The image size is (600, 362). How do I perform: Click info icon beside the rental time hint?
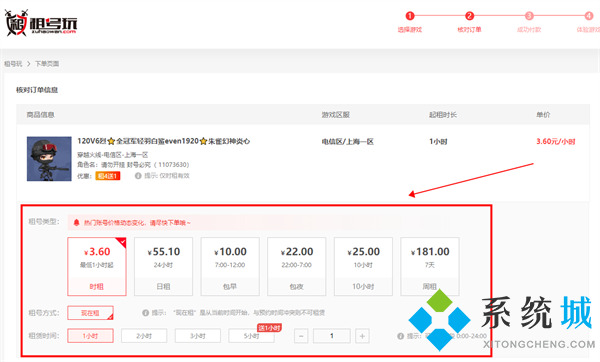tap(401, 336)
